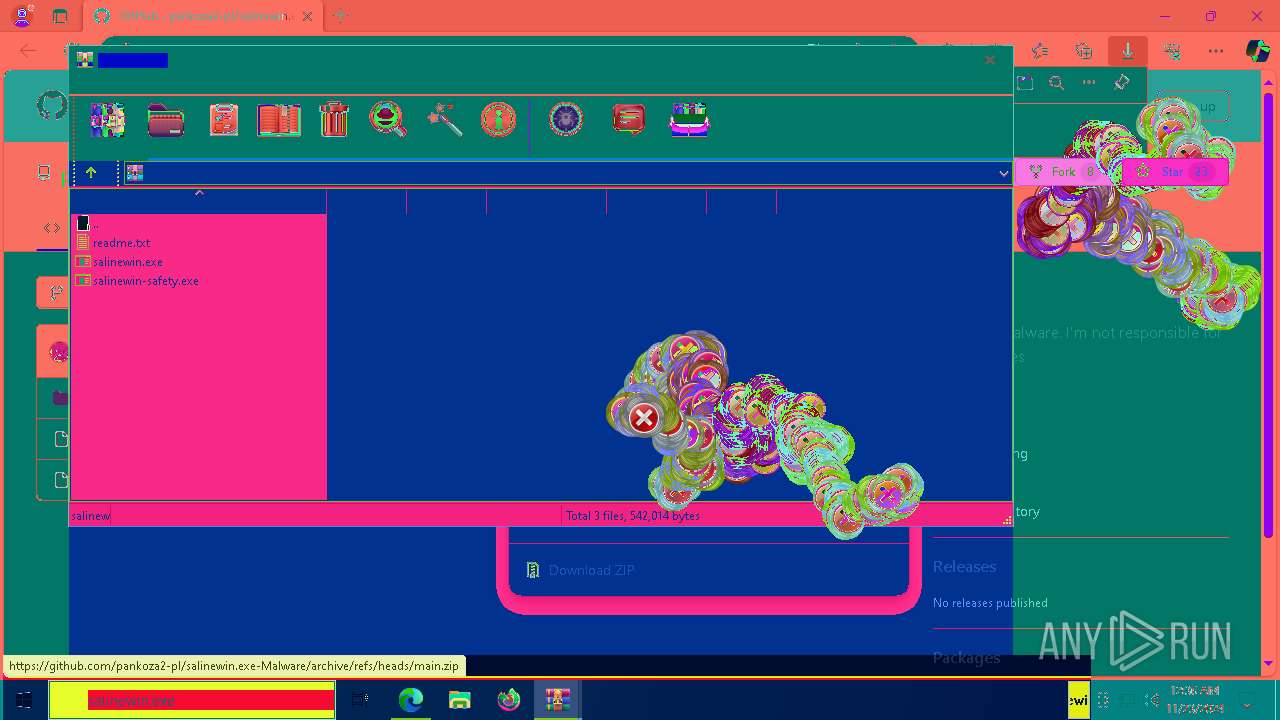
Task: Open Firefox from taskbar
Action: click(x=509, y=700)
